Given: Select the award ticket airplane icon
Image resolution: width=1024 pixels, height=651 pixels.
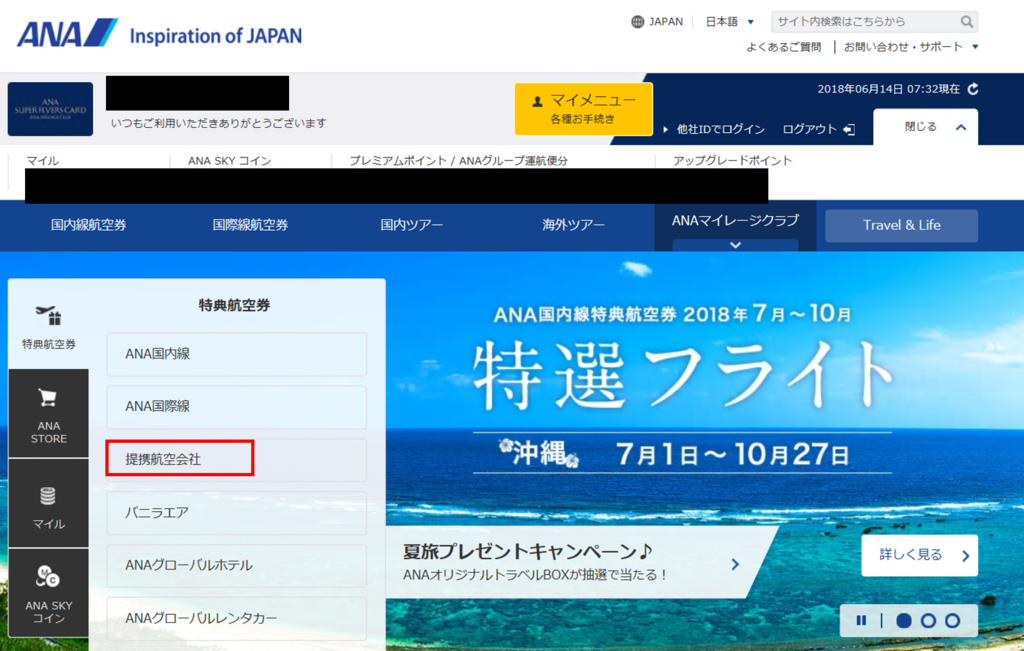Looking at the screenshot, I should tap(48, 315).
